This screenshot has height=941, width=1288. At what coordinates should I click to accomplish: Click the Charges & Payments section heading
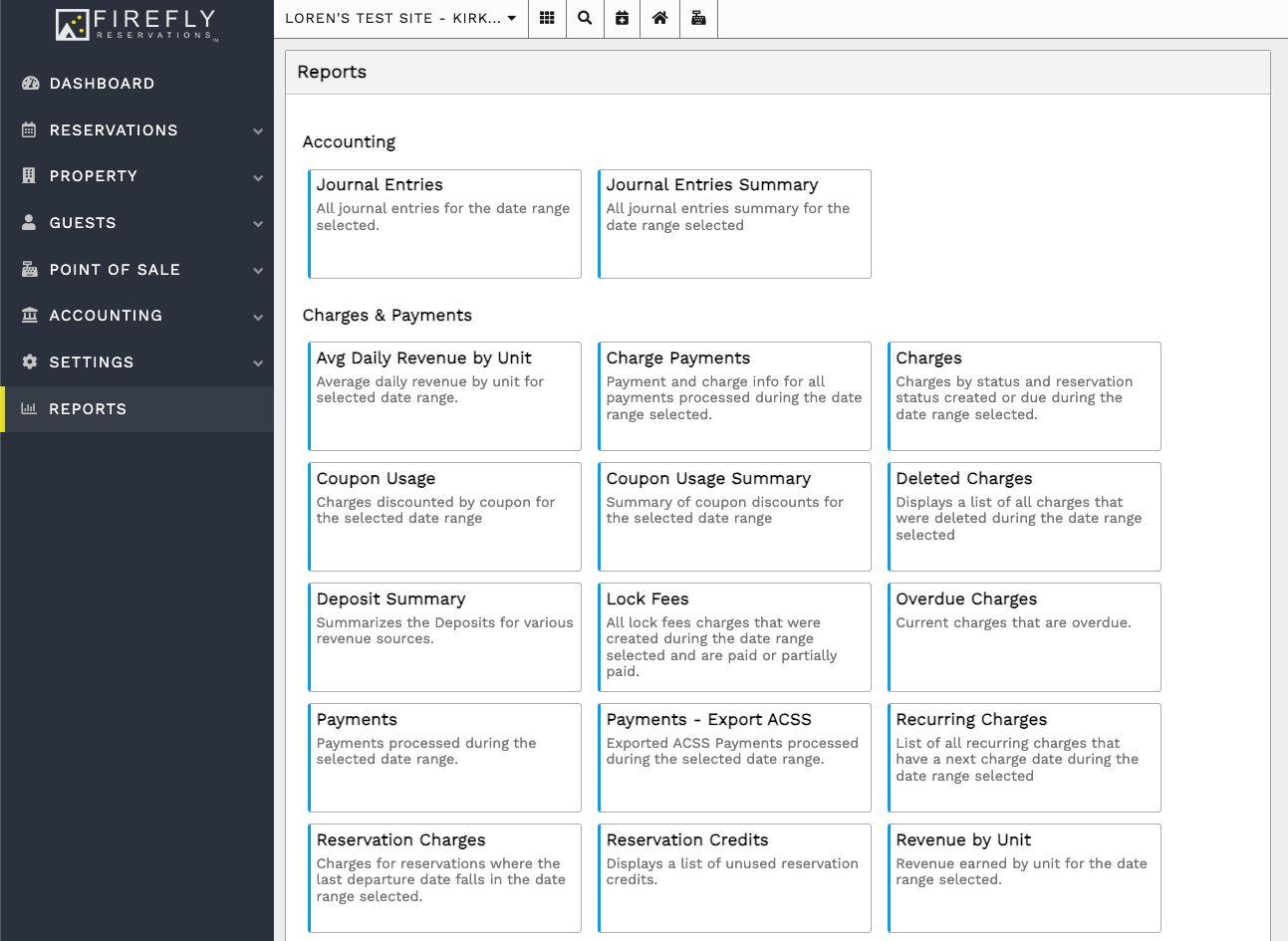click(387, 315)
